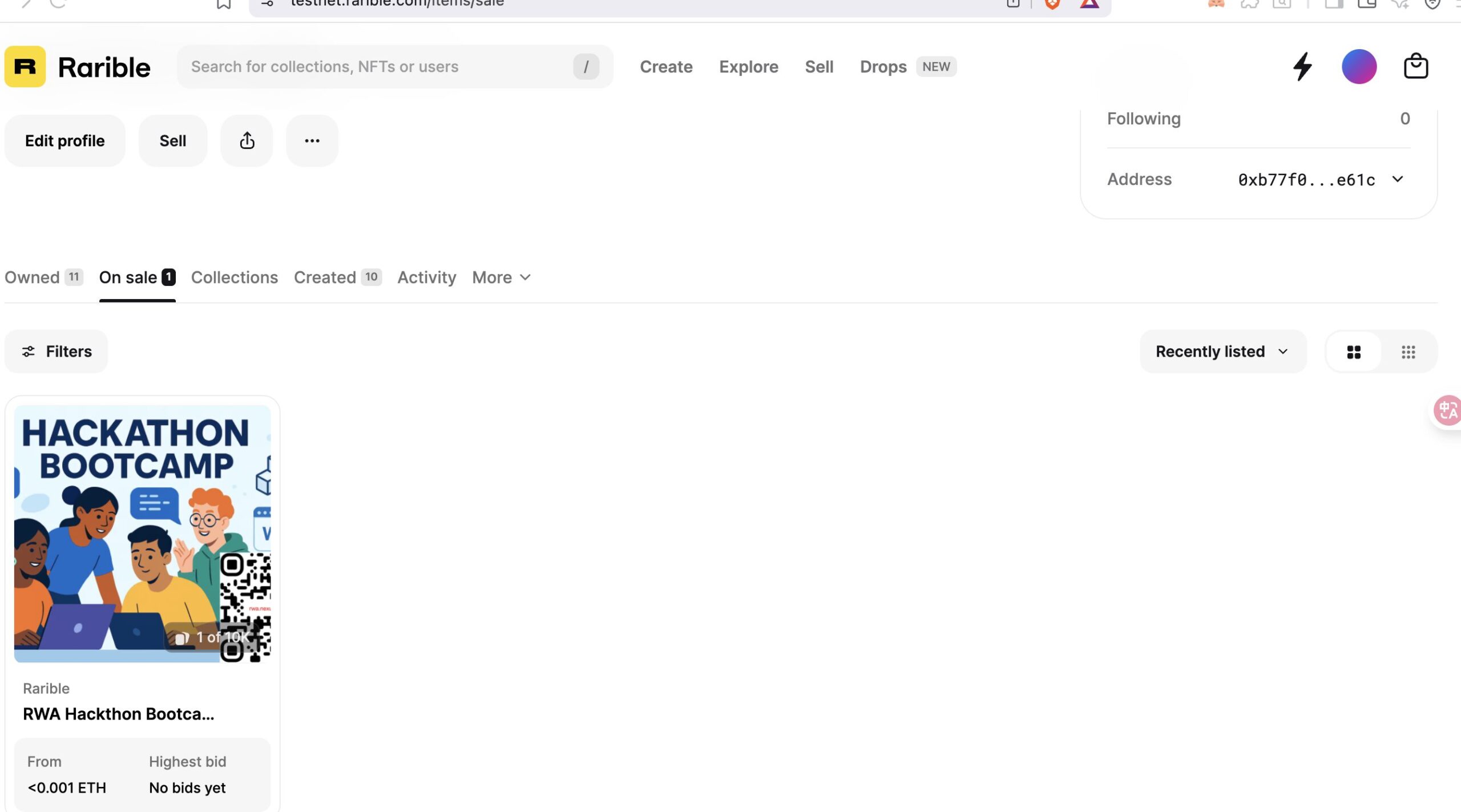Click the Rarible logo icon
This screenshot has height=812, width=1461.
click(25, 67)
